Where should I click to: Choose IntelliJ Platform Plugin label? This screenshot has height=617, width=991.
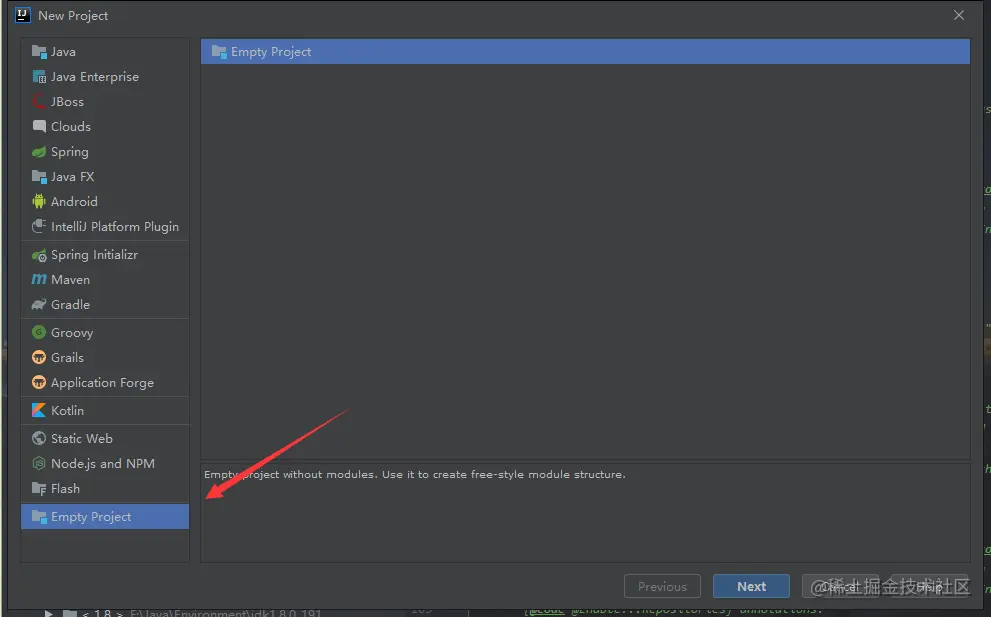coord(115,226)
